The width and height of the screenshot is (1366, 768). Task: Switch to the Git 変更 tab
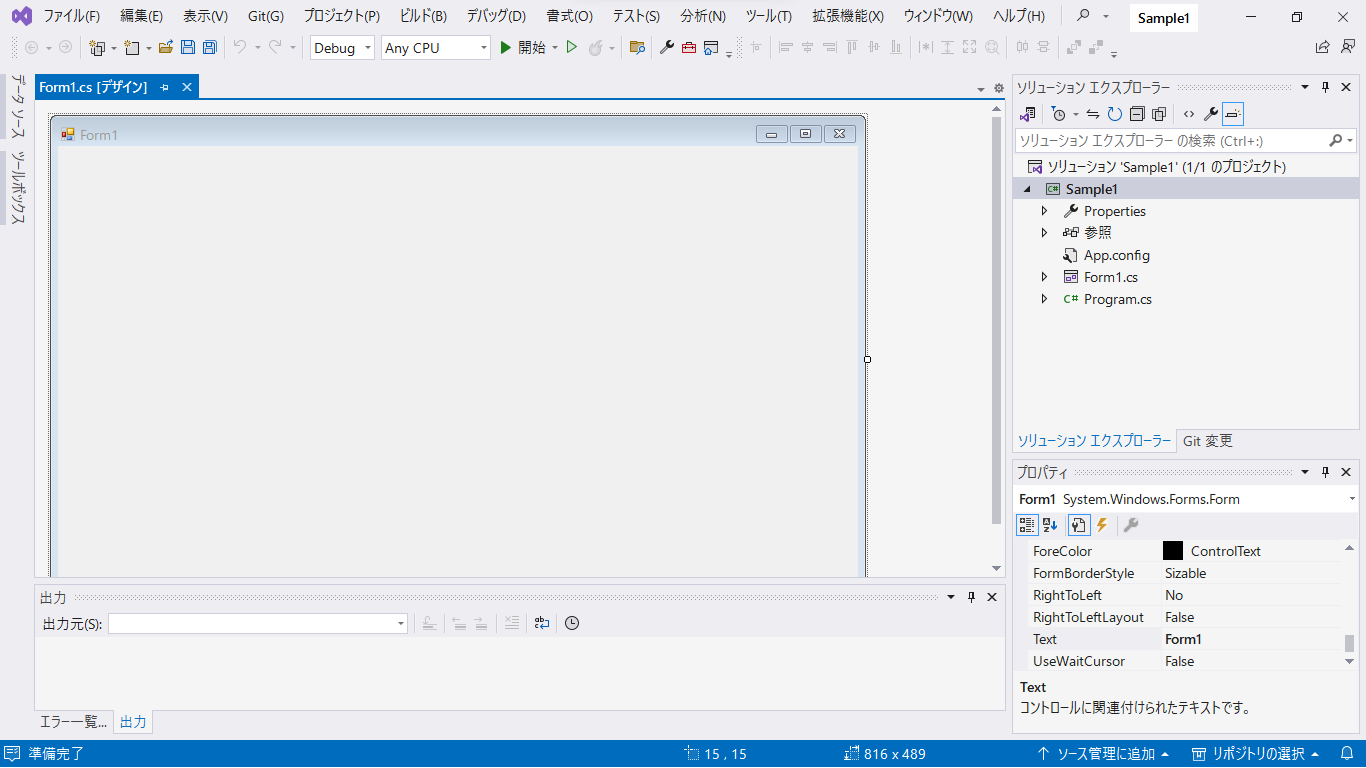(x=1207, y=441)
